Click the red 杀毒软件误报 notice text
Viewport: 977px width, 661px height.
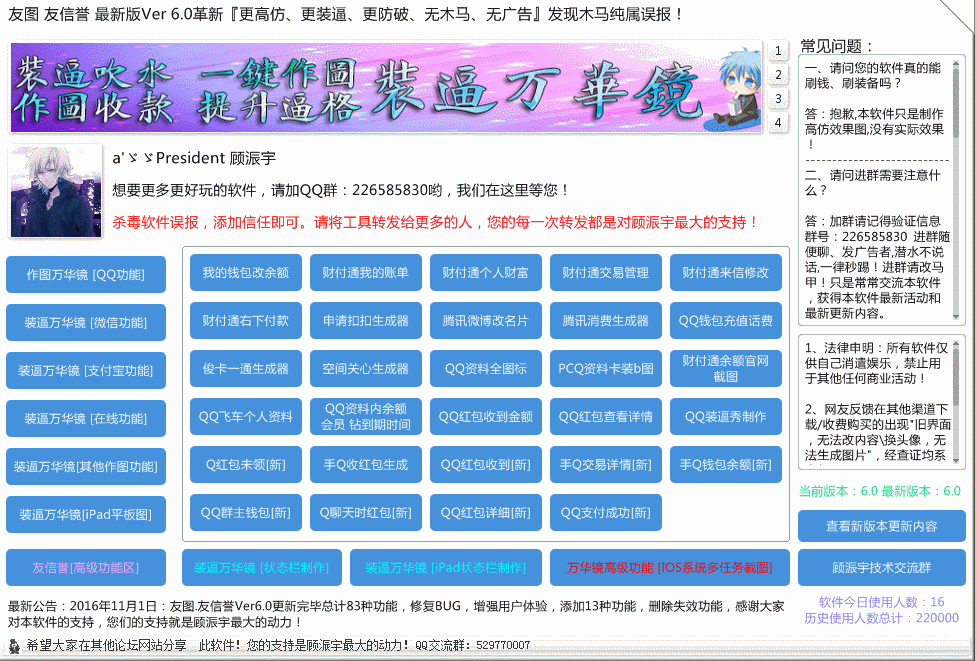[x=436, y=222]
